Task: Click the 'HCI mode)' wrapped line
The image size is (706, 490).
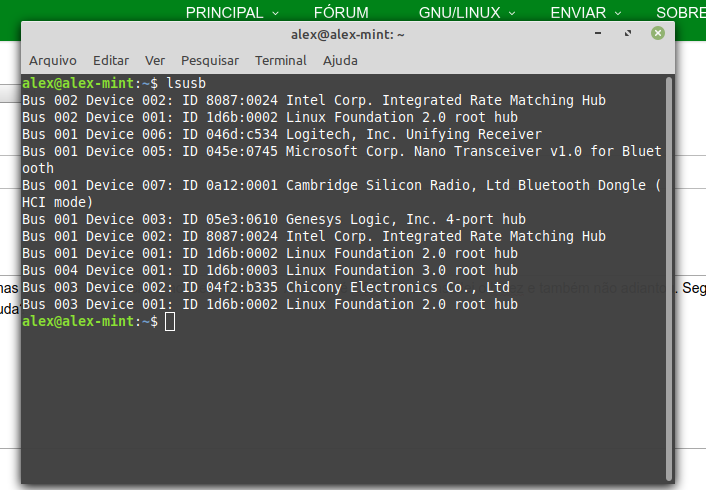Action: [57, 202]
